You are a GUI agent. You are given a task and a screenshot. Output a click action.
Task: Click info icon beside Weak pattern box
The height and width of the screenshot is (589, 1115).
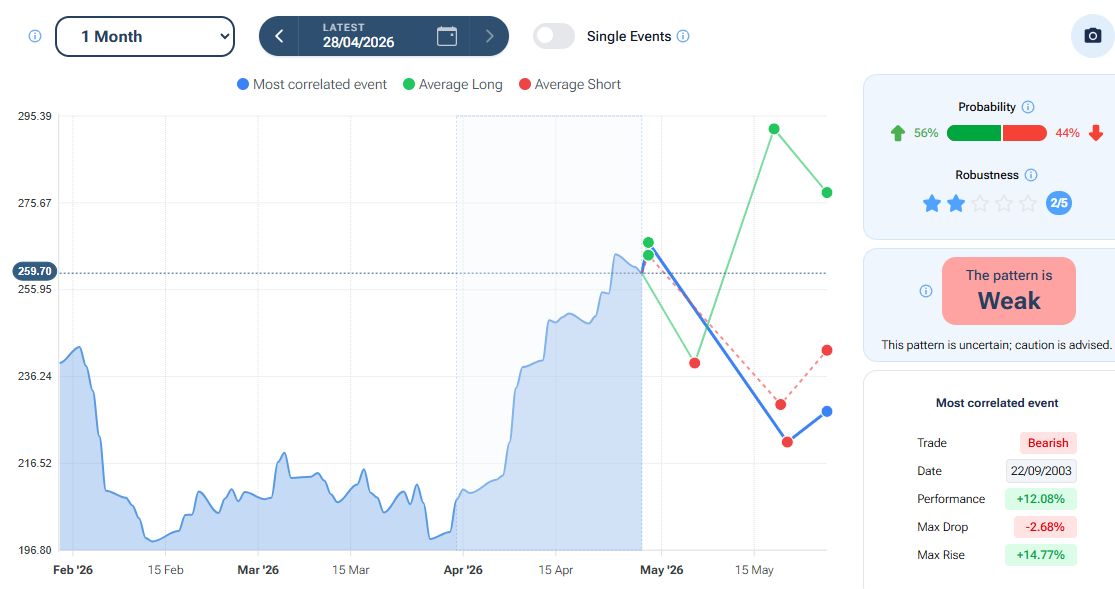click(926, 291)
